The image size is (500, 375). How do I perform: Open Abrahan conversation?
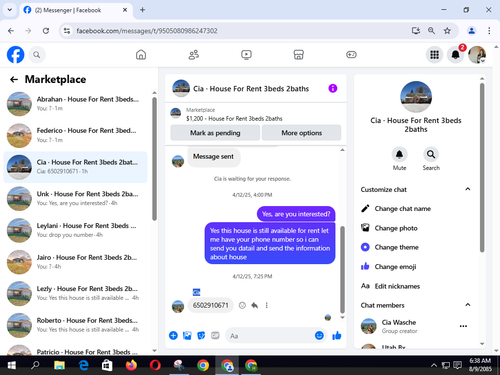click(x=75, y=104)
